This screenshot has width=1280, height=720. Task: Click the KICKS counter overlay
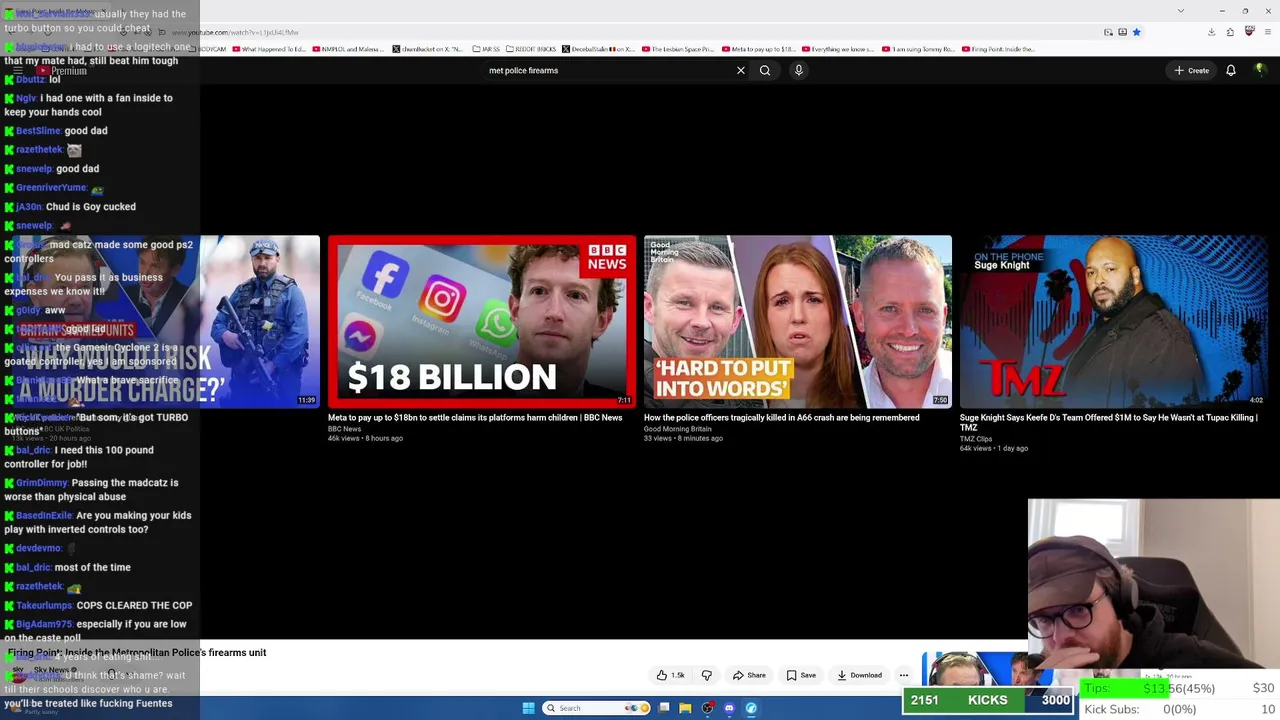click(988, 701)
